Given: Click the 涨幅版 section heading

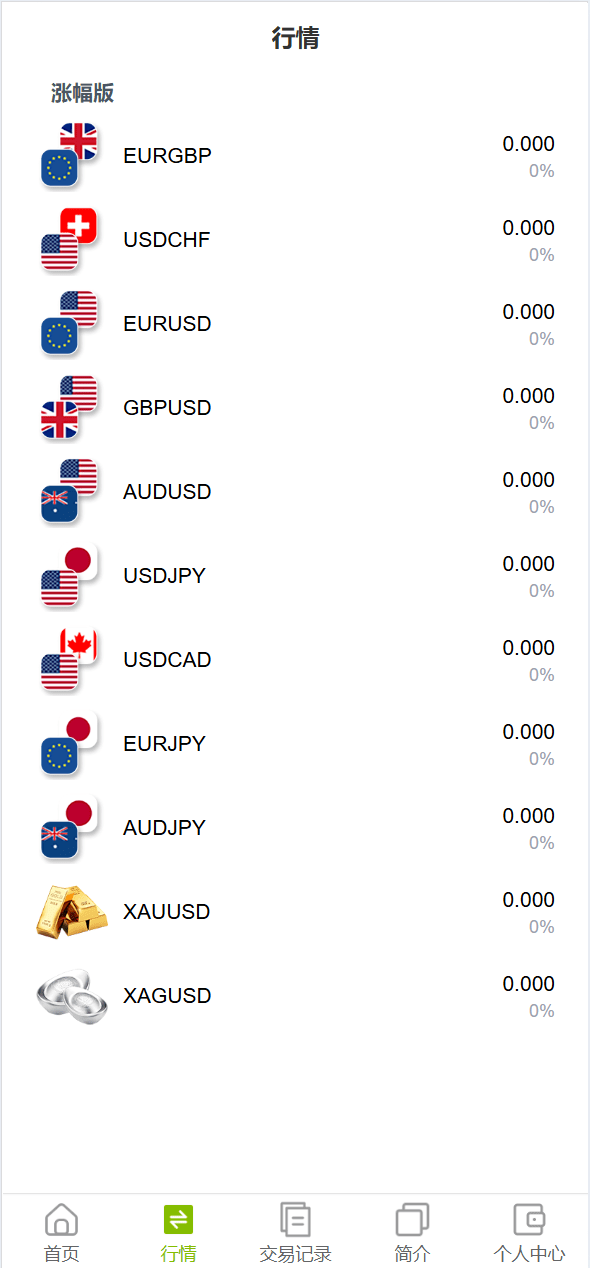Looking at the screenshot, I should click(82, 93).
